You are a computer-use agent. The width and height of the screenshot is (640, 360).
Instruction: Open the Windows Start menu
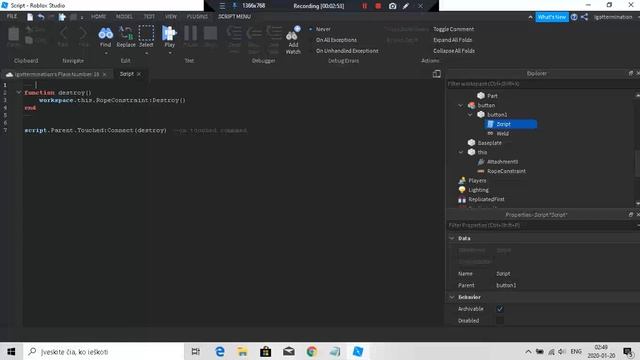(x=11, y=351)
